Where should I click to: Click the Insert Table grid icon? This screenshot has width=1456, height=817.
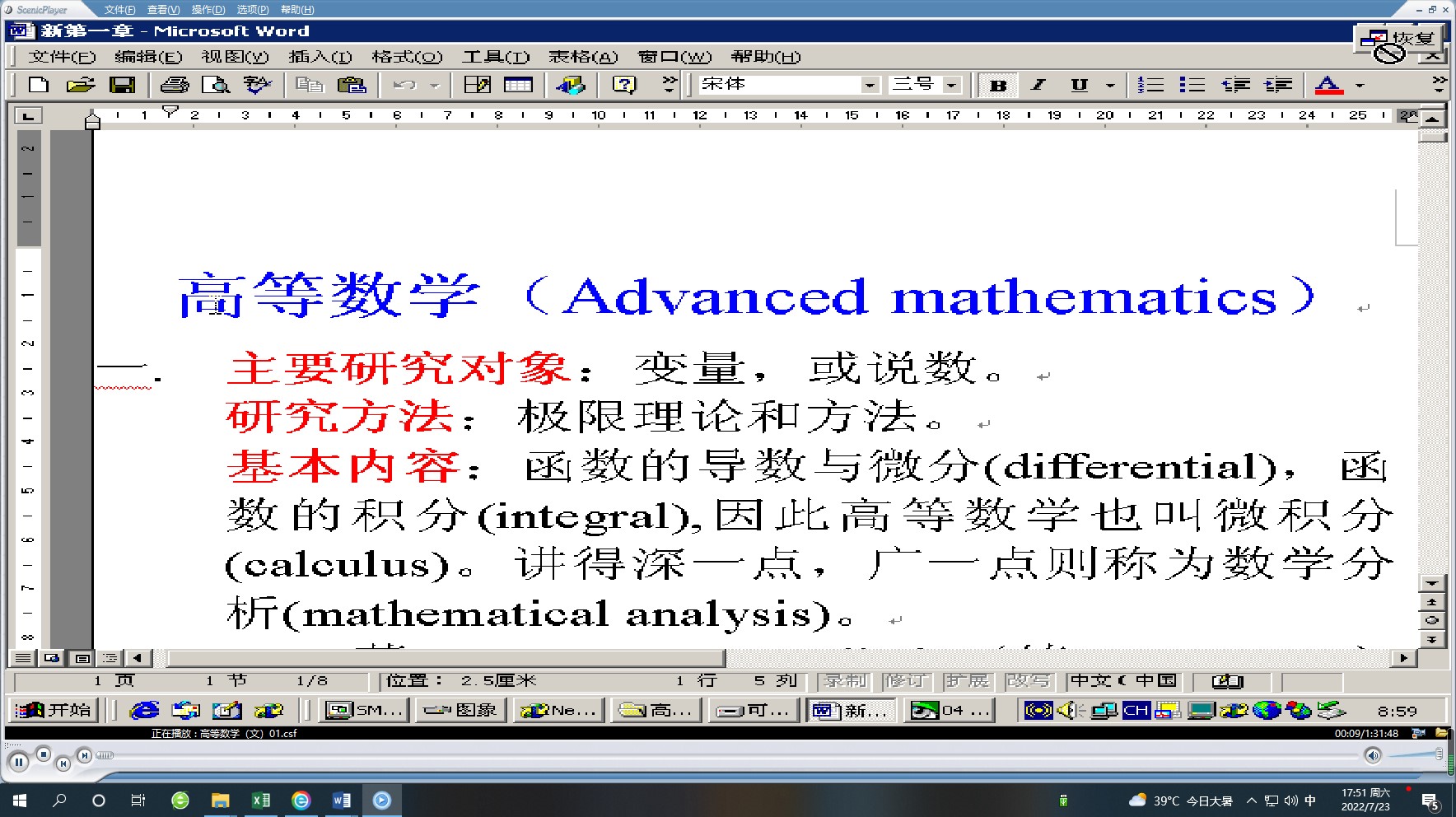(x=518, y=85)
